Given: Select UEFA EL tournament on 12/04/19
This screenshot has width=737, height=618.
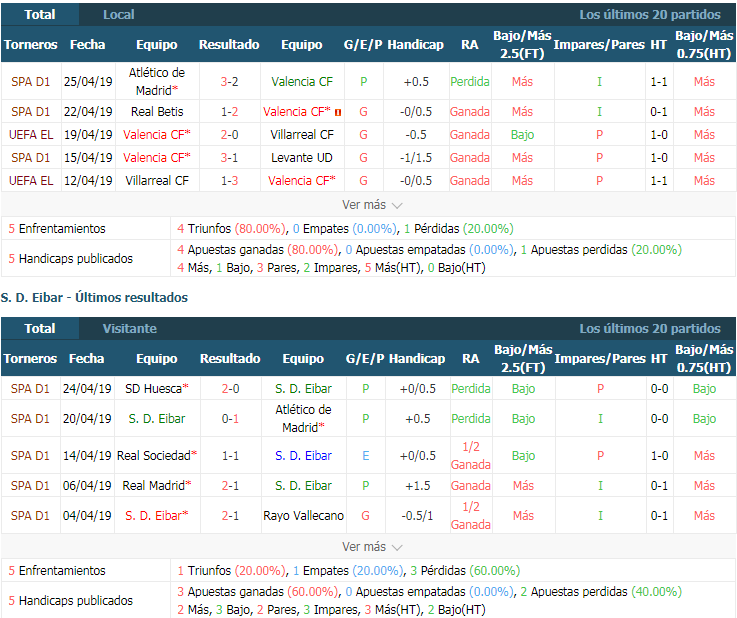Looking at the screenshot, I should [x=31, y=181].
